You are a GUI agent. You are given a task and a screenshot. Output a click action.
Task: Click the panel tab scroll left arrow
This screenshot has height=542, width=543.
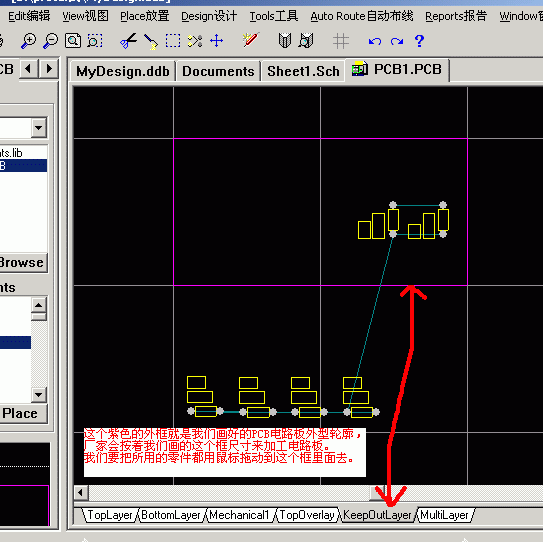tap(28, 69)
